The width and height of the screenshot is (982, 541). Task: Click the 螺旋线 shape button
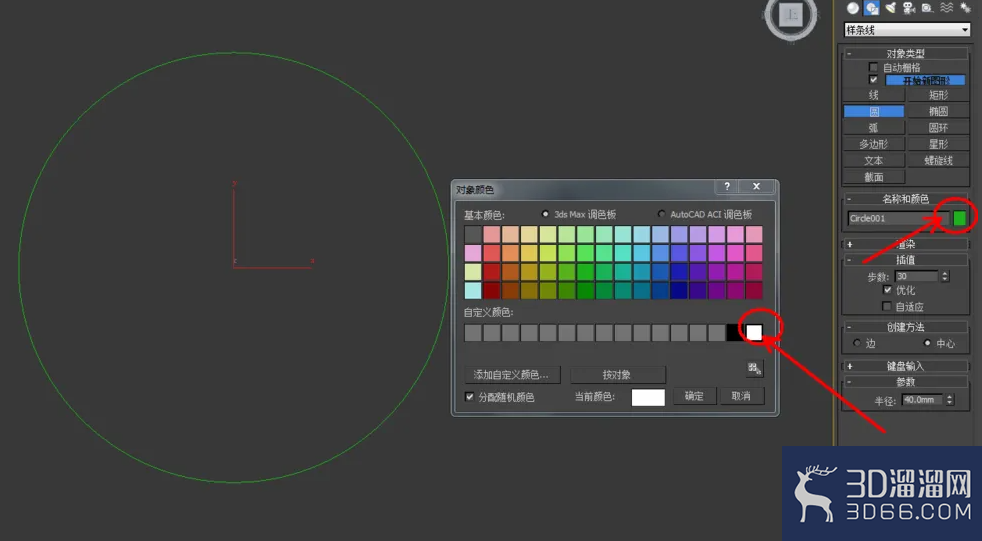tap(938, 160)
